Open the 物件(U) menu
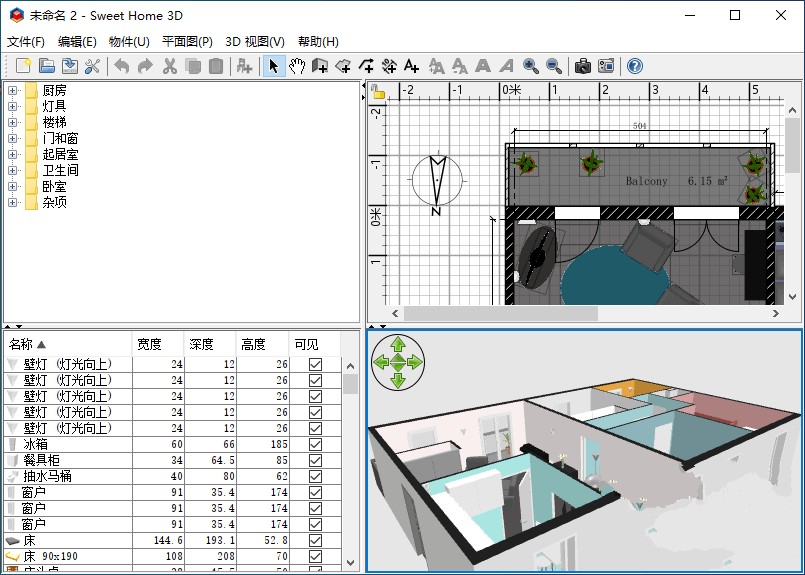 pos(129,42)
